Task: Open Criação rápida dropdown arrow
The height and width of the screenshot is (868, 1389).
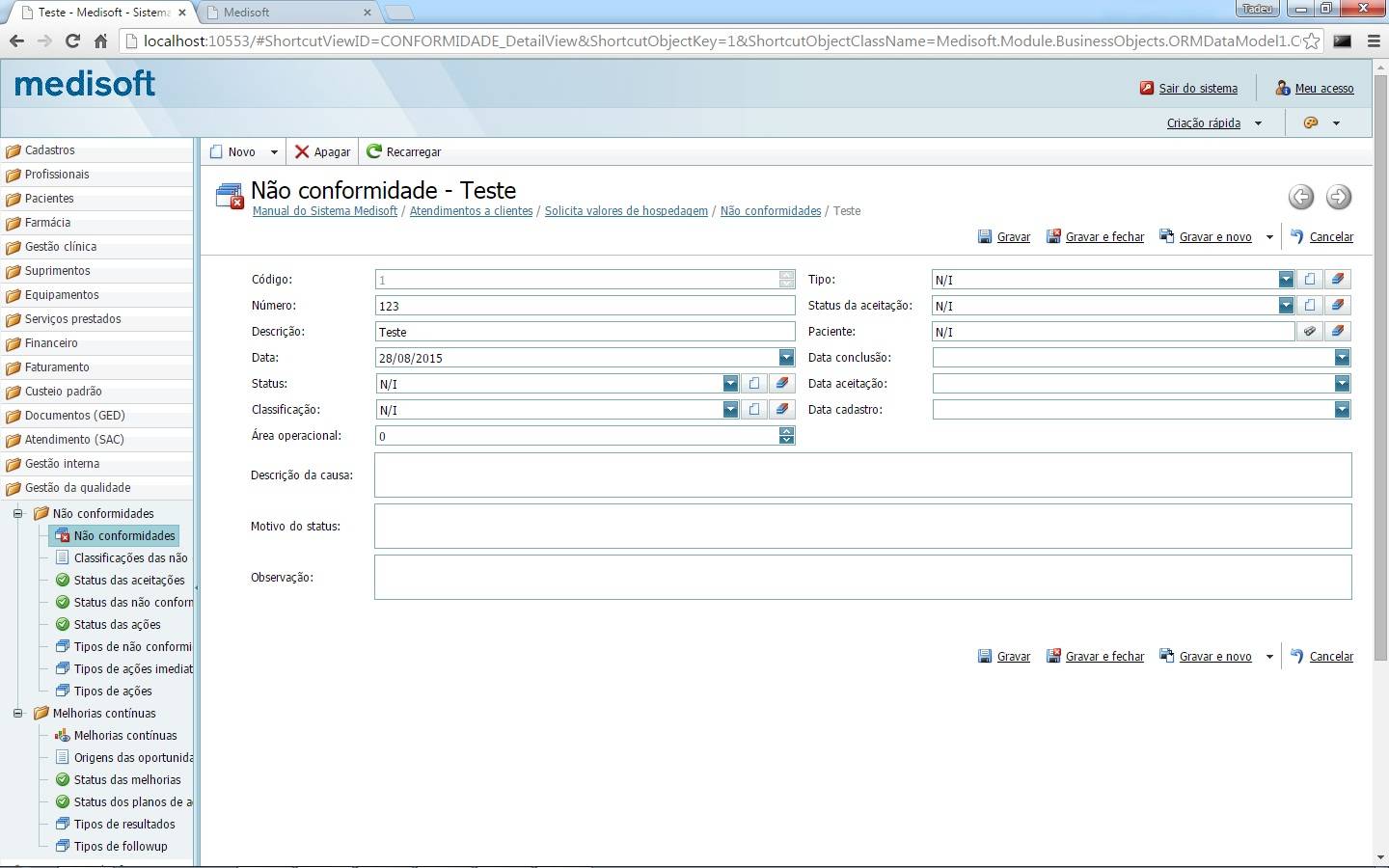Action: 1258,123
